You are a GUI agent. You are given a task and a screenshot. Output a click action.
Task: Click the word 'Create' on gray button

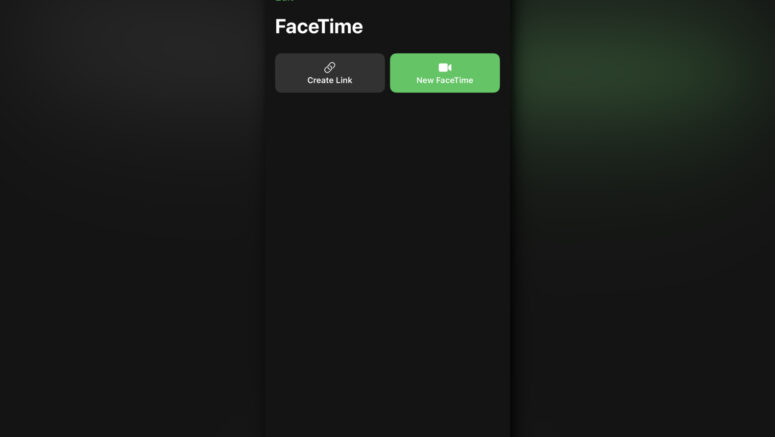(x=320, y=80)
